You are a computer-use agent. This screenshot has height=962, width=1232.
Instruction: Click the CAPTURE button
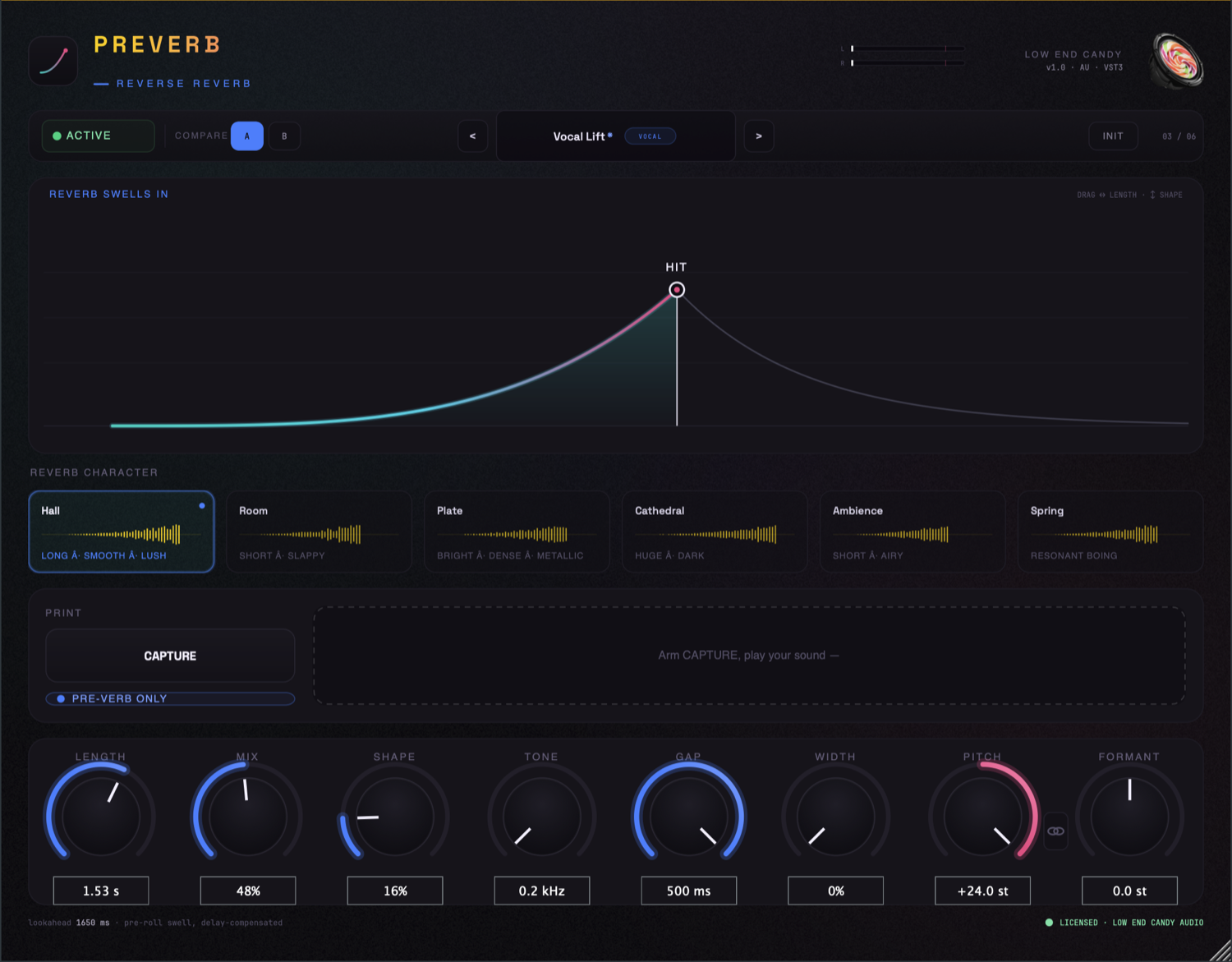click(x=170, y=656)
